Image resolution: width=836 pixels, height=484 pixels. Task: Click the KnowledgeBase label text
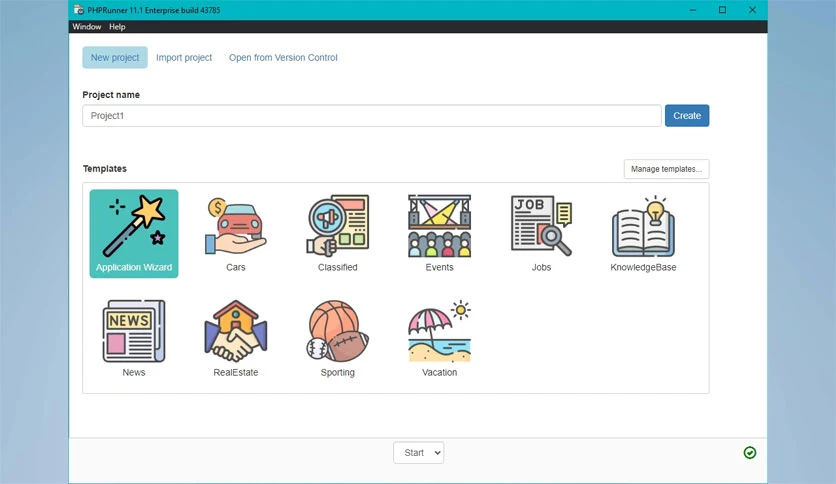tap(643, 267)
